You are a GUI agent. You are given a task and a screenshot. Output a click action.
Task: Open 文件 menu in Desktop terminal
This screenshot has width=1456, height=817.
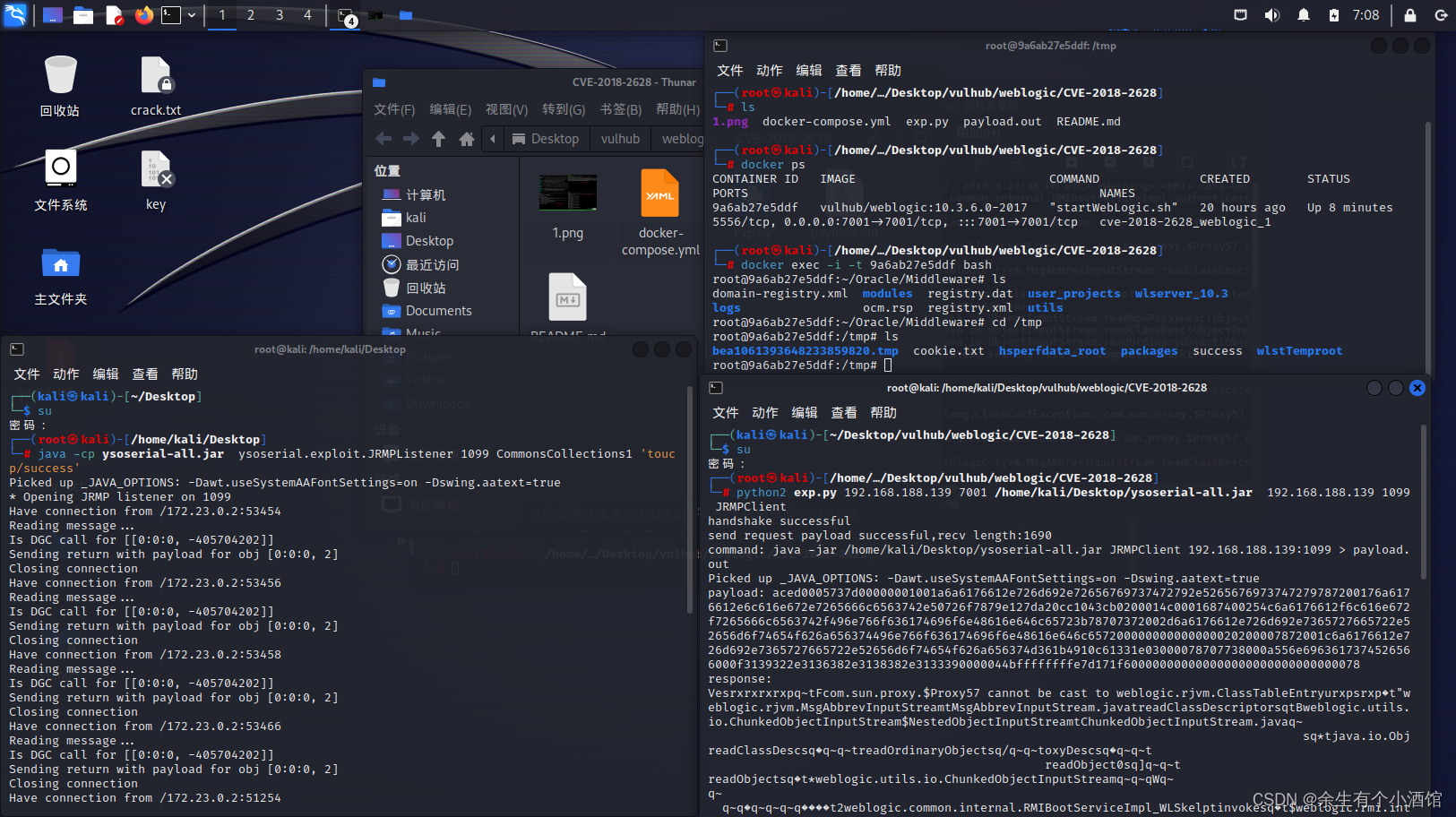coord(27,374)
